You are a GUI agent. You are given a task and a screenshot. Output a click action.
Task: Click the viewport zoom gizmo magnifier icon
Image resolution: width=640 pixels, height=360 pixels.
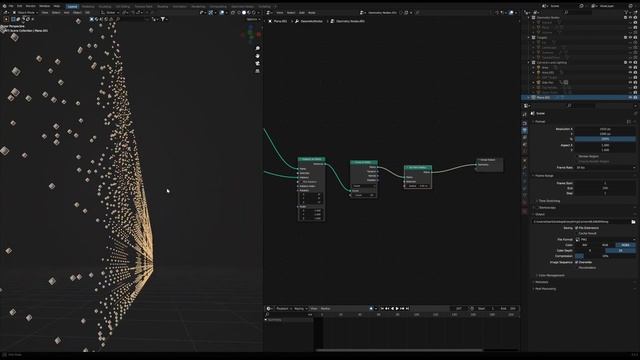[258, 48]
